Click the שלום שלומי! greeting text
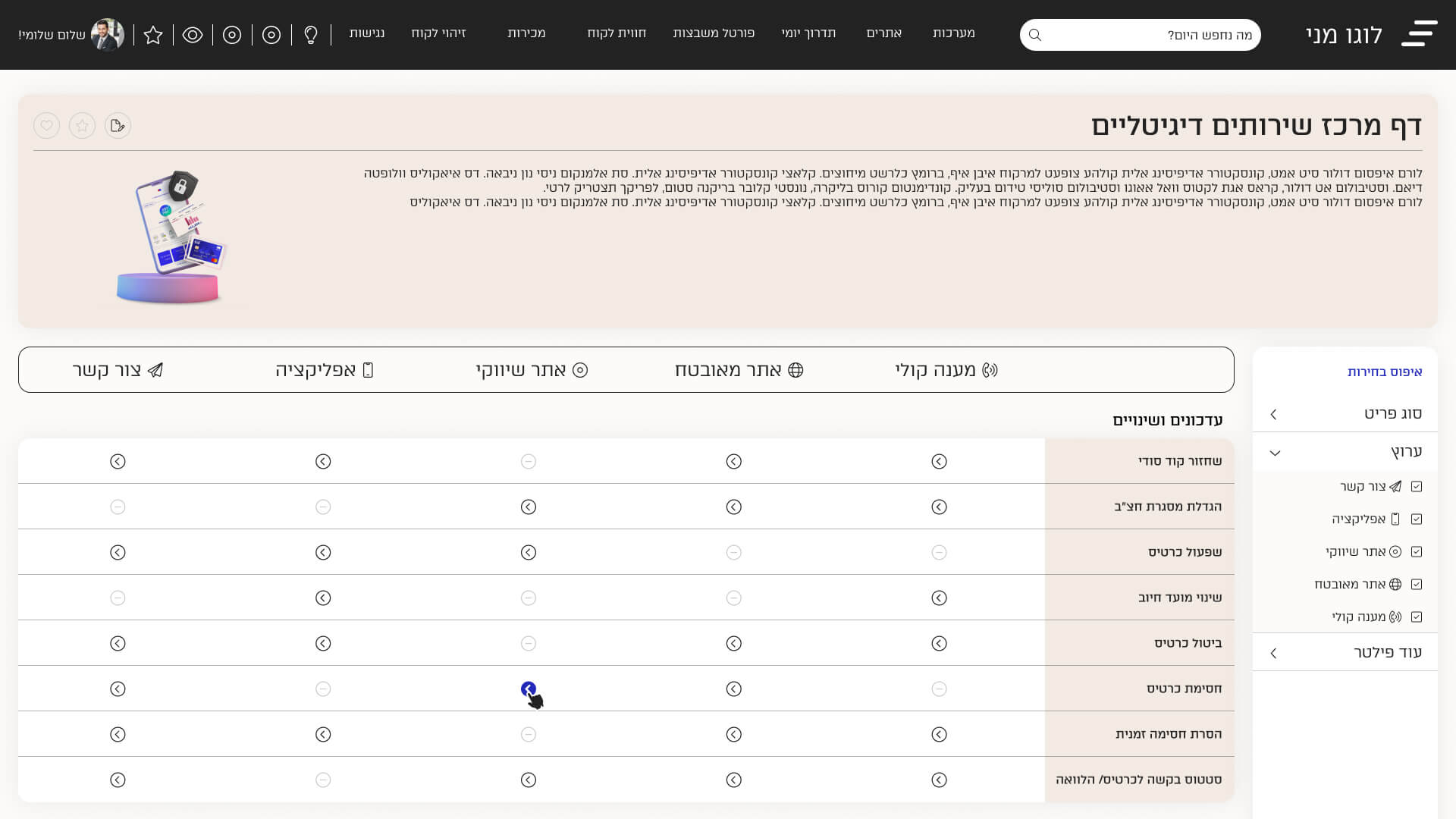 pos(52,35)
